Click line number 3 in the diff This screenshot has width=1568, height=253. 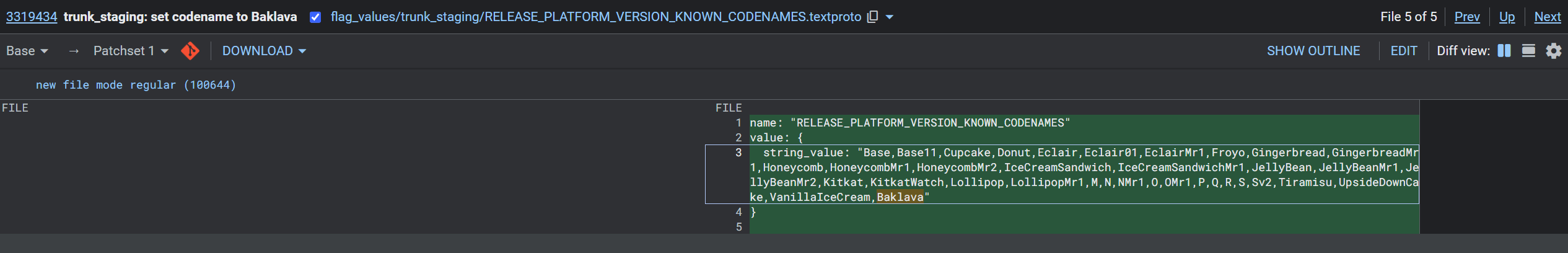(738, 153)
